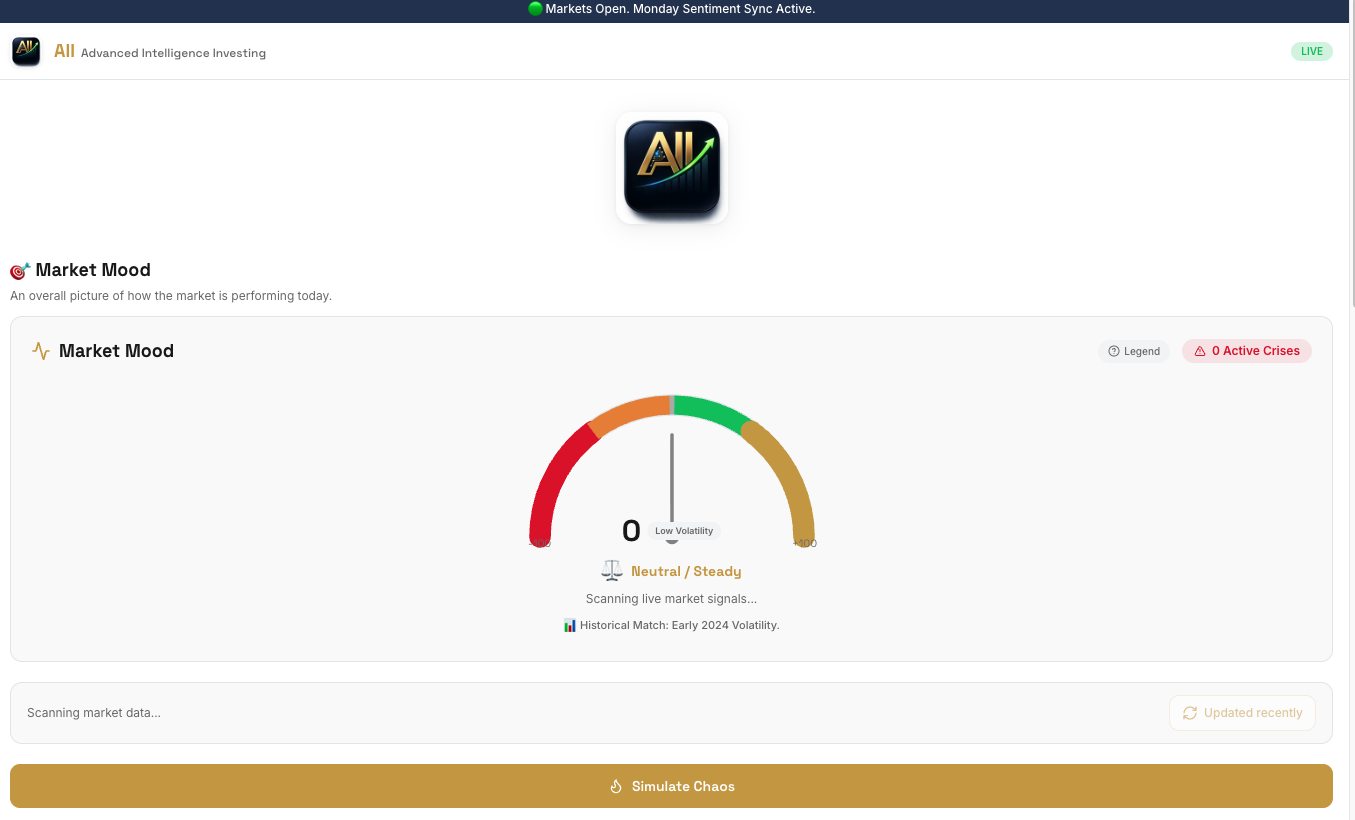The image size is (1355, 820).
Task: Select the waveform icon beside Market Mood
Action: pyautogui.click(x=40, y=351)
